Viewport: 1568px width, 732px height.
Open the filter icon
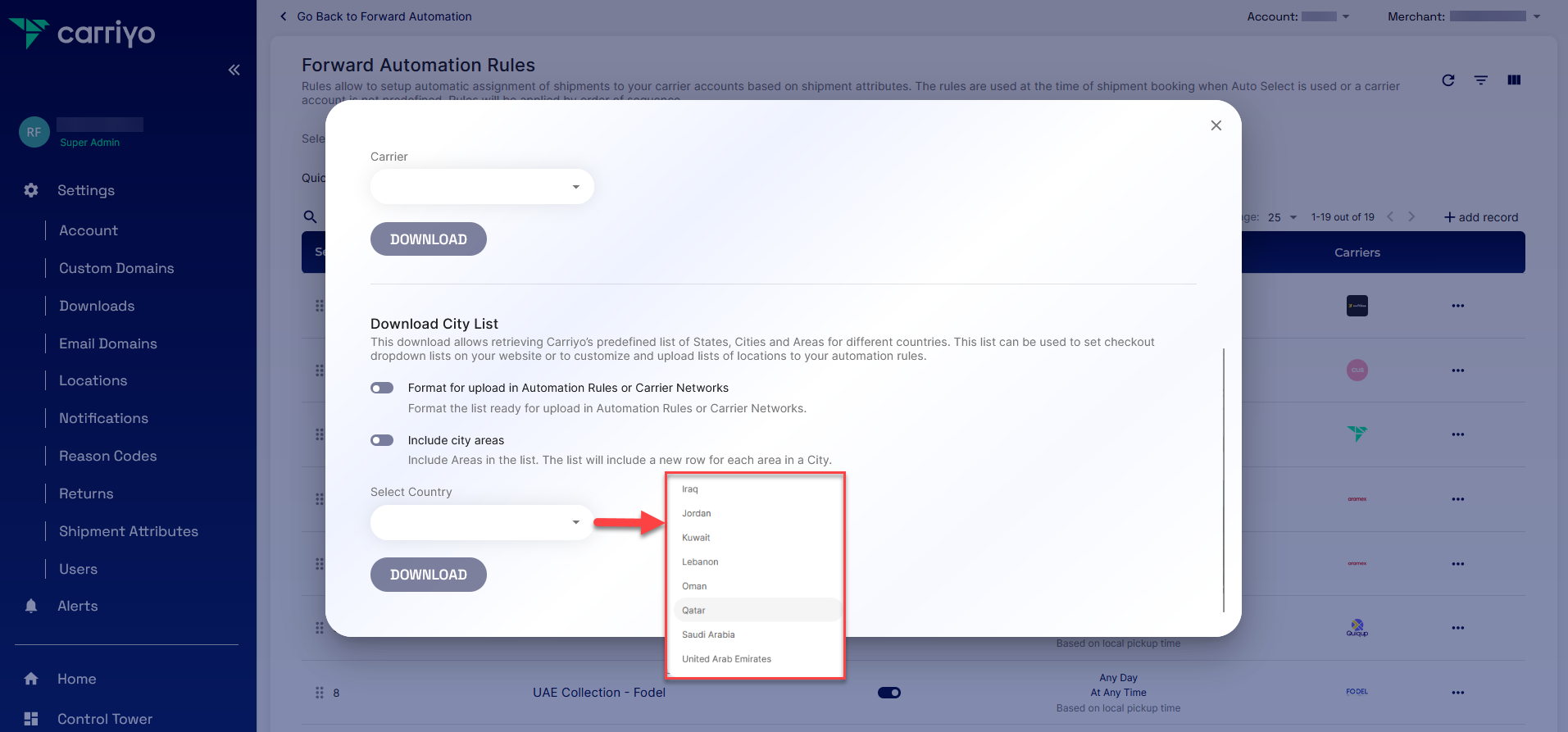1481,80
